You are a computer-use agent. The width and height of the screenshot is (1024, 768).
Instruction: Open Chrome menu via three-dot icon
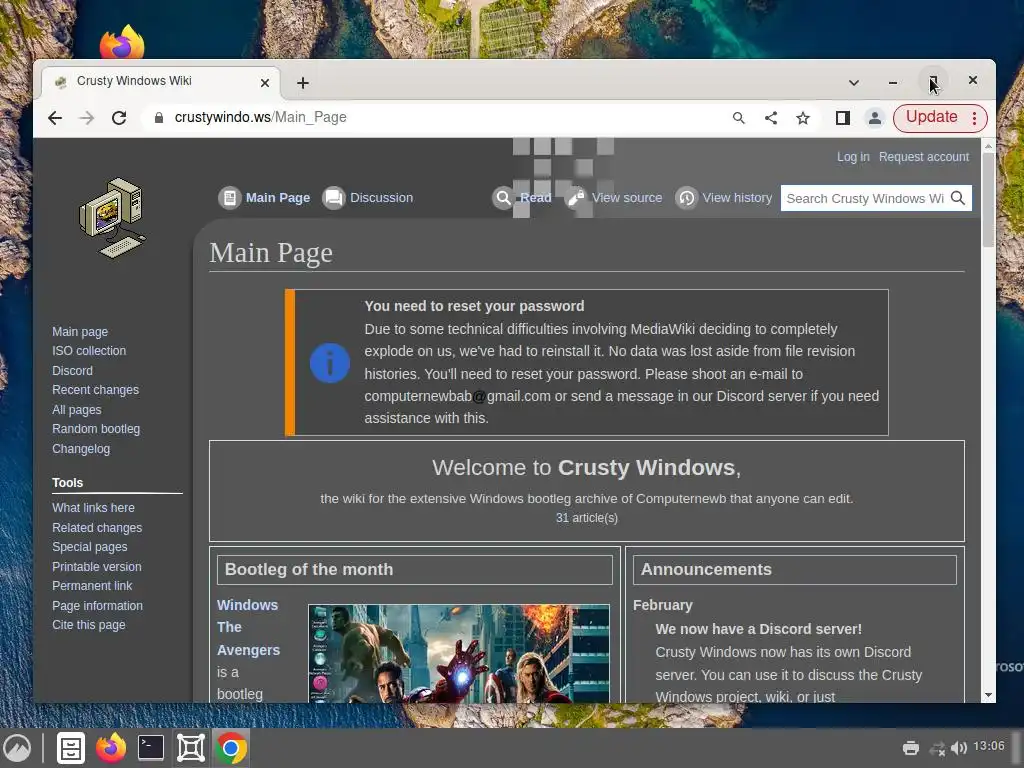pyautogui.click(x=974, y=118)
